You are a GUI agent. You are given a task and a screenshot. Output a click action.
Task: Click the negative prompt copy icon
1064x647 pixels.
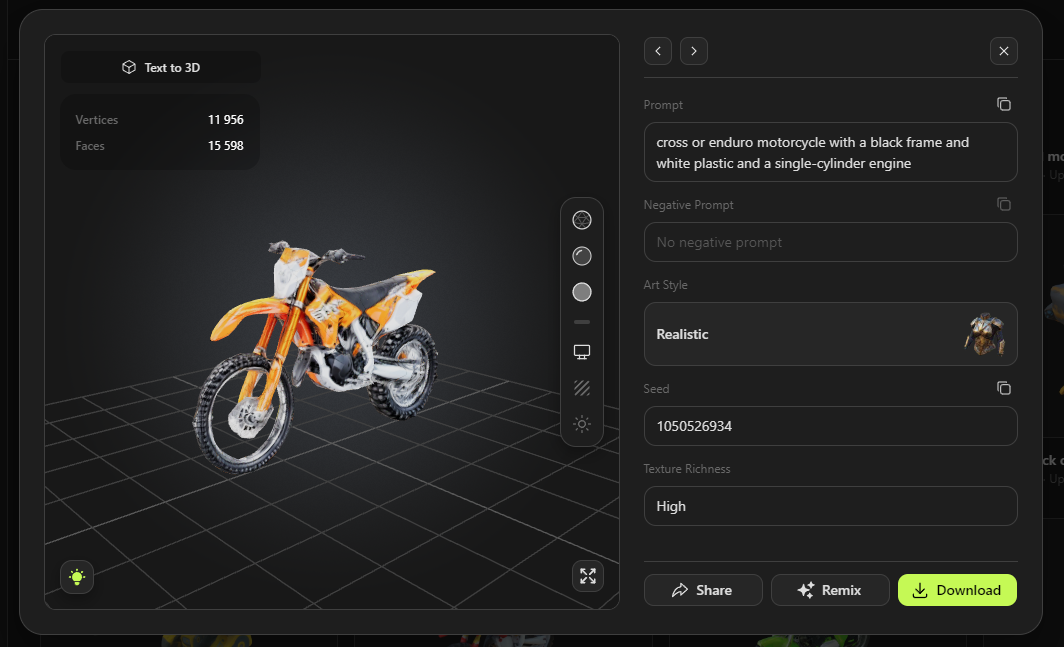pyautogui.click(x=1004, y=204)
